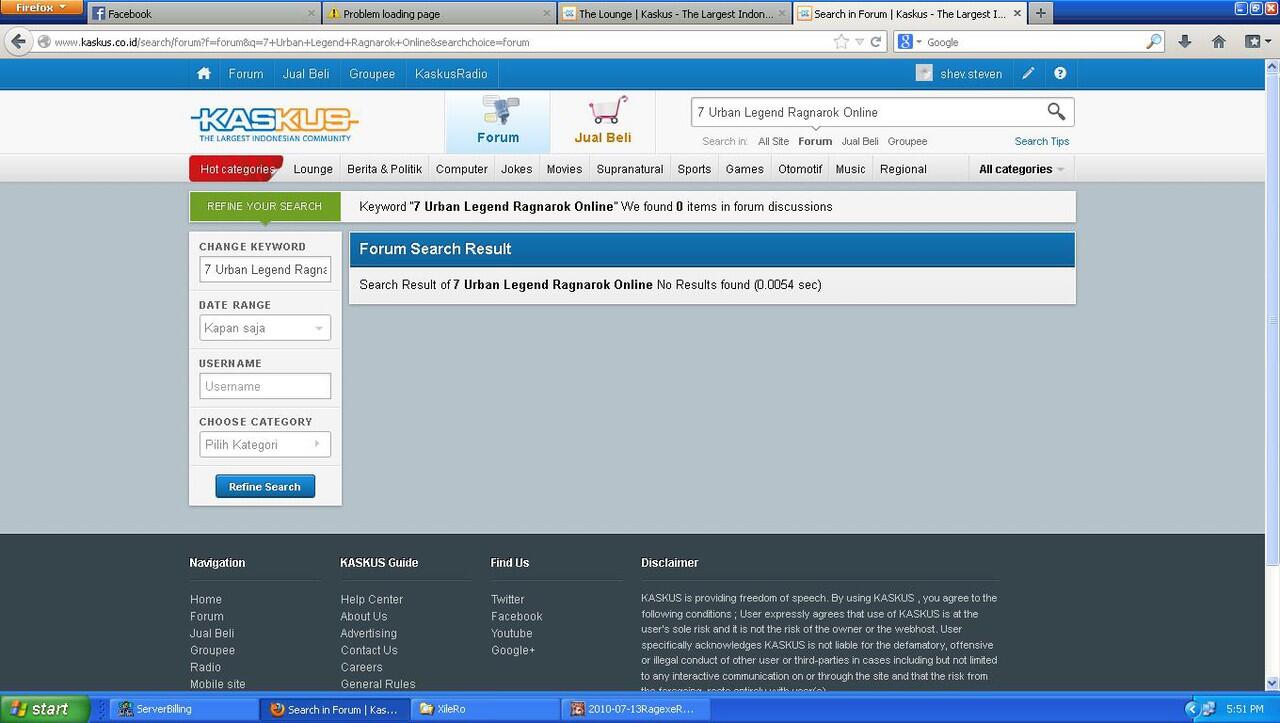Open the Search Tips link
Screen dimensions: 1280x723
(x=1042, y=141)
